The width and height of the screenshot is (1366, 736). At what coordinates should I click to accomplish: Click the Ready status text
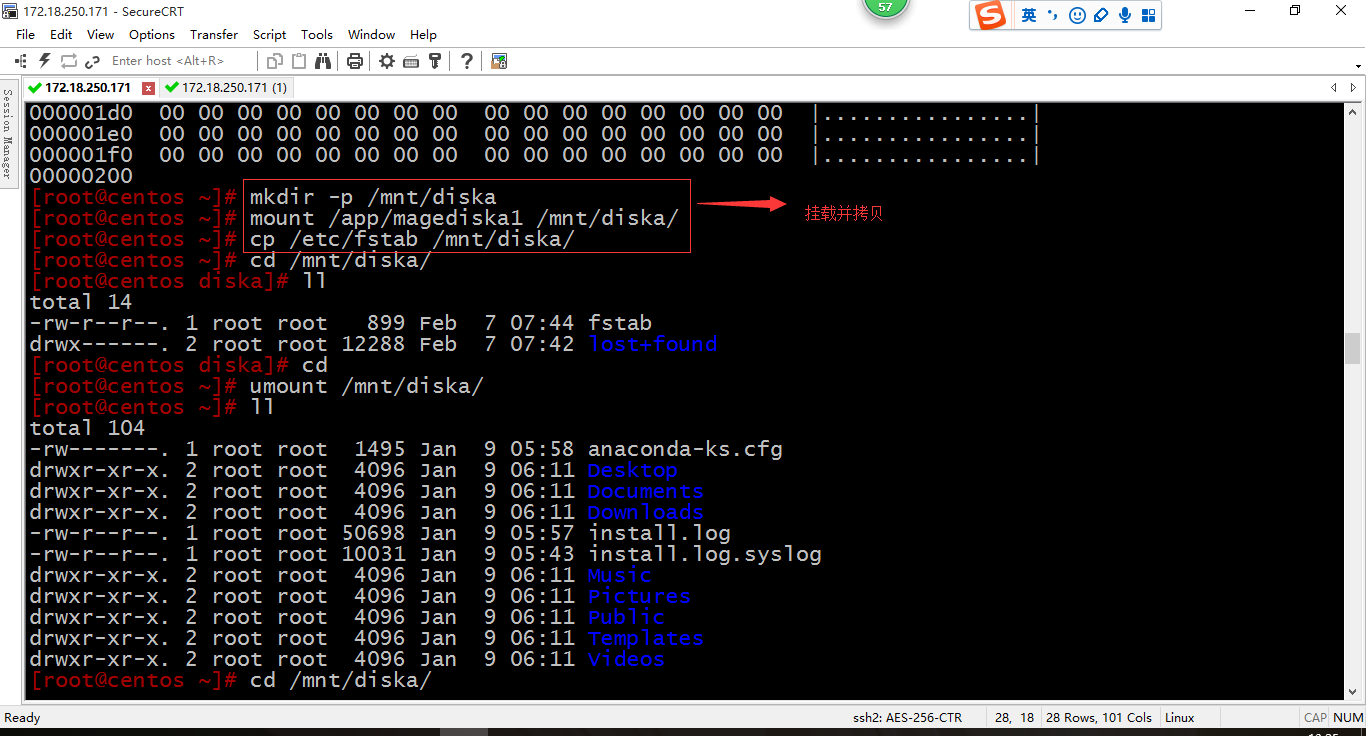tap(22, 717)
